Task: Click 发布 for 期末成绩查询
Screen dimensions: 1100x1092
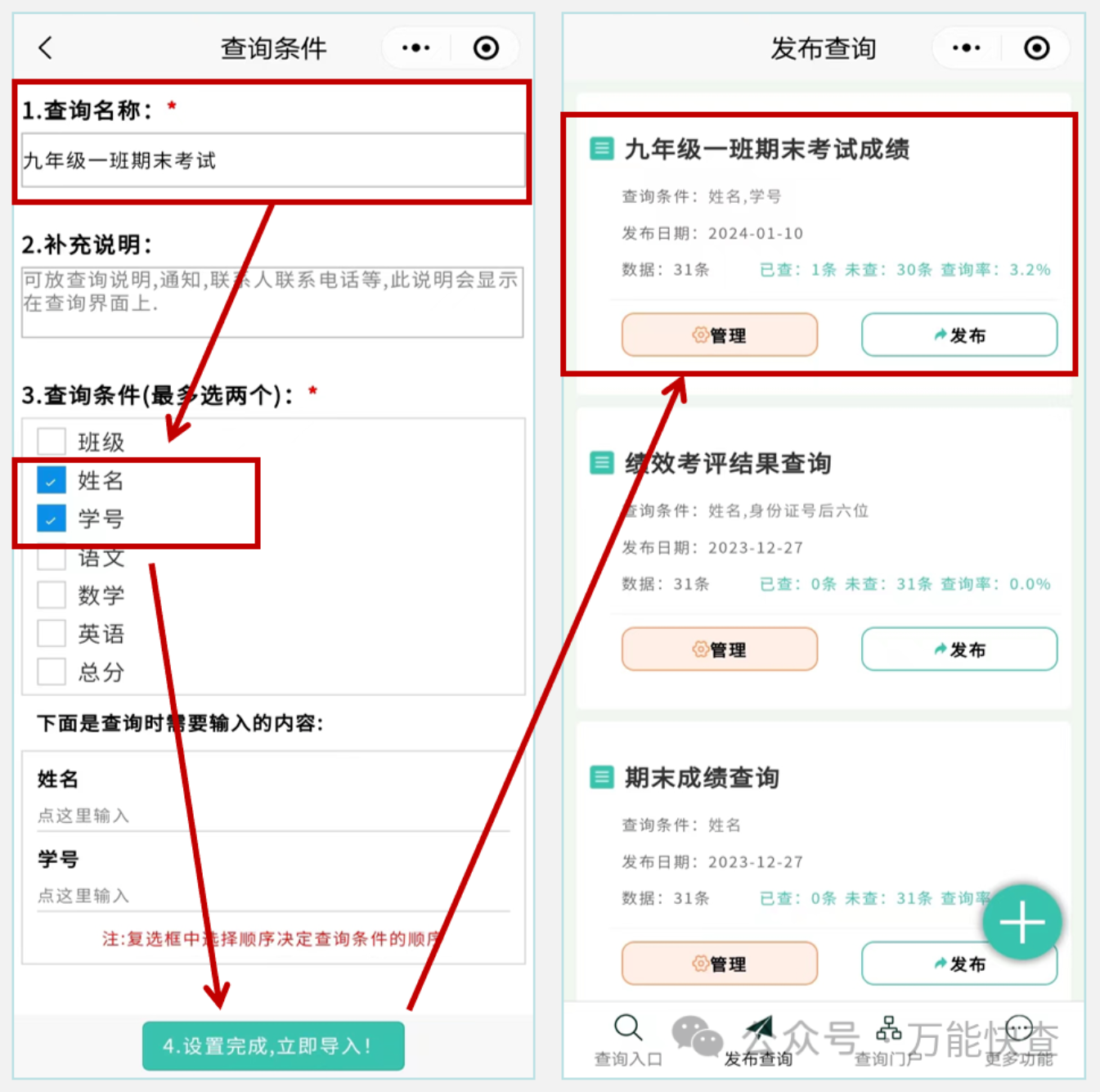Action: (959, 963)
